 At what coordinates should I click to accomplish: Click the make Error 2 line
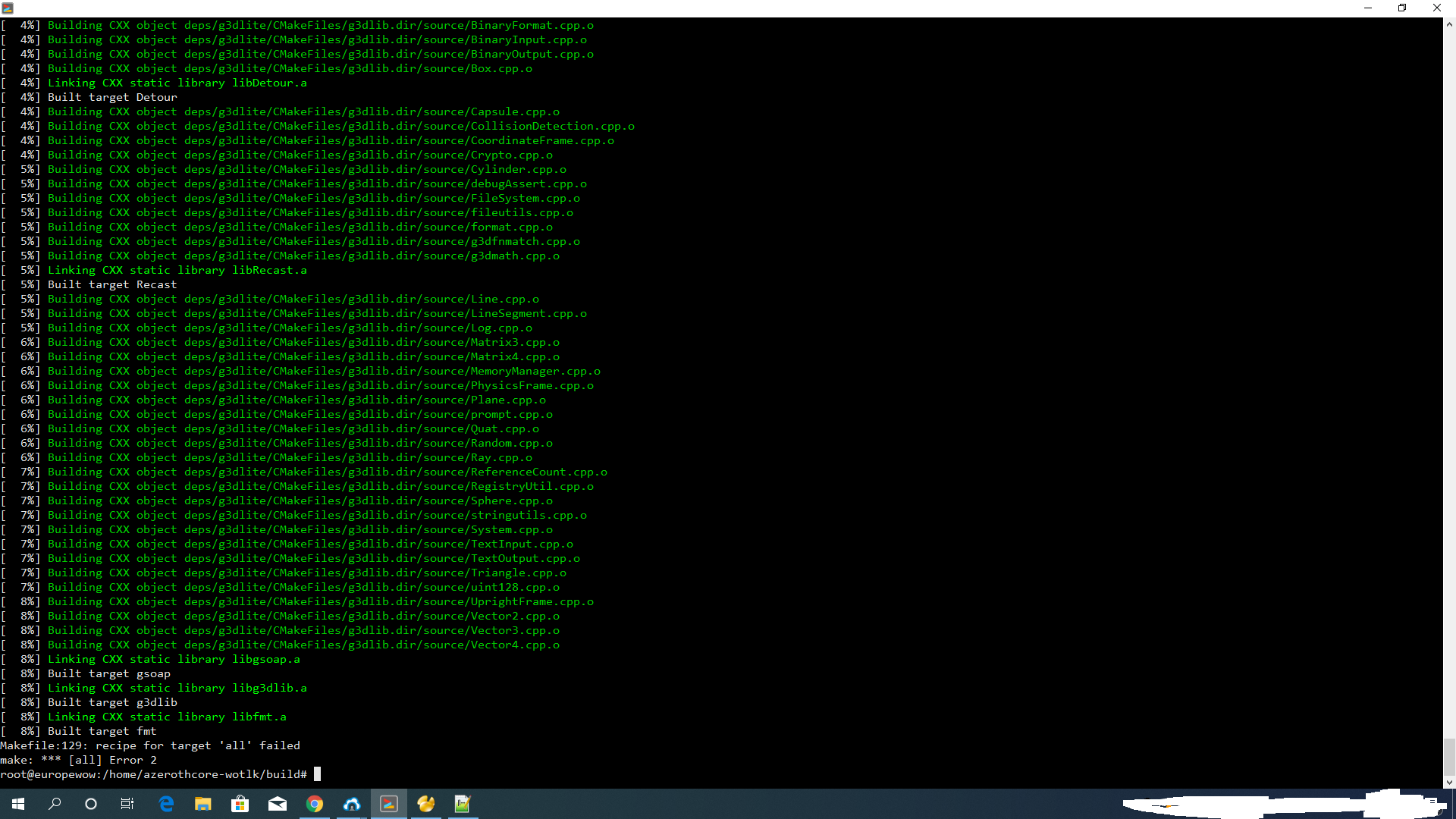click(x=79, y=760)
